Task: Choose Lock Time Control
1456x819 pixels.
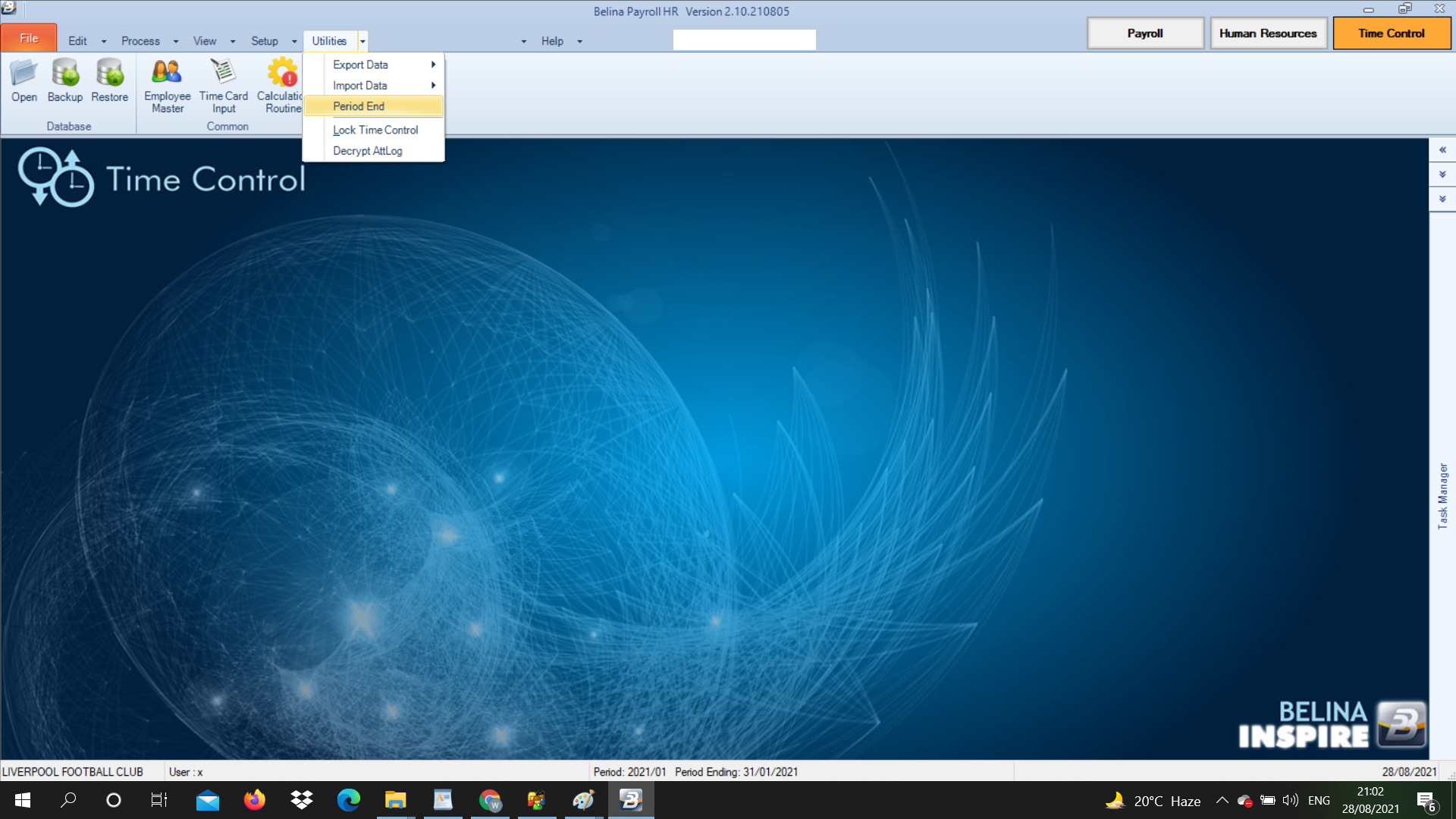Action: 373,130
